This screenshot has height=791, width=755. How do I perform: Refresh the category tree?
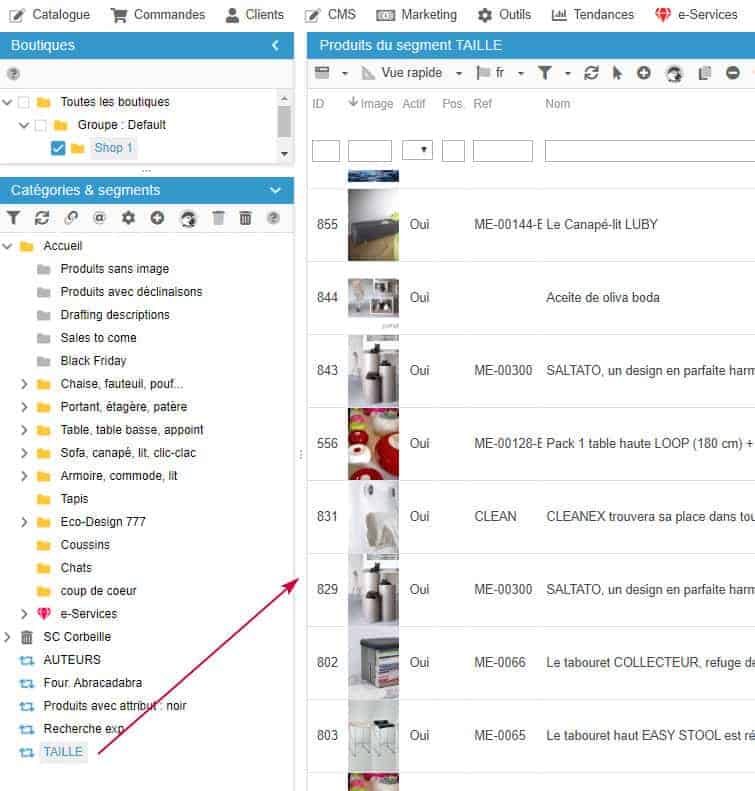(x=42, y=218)
